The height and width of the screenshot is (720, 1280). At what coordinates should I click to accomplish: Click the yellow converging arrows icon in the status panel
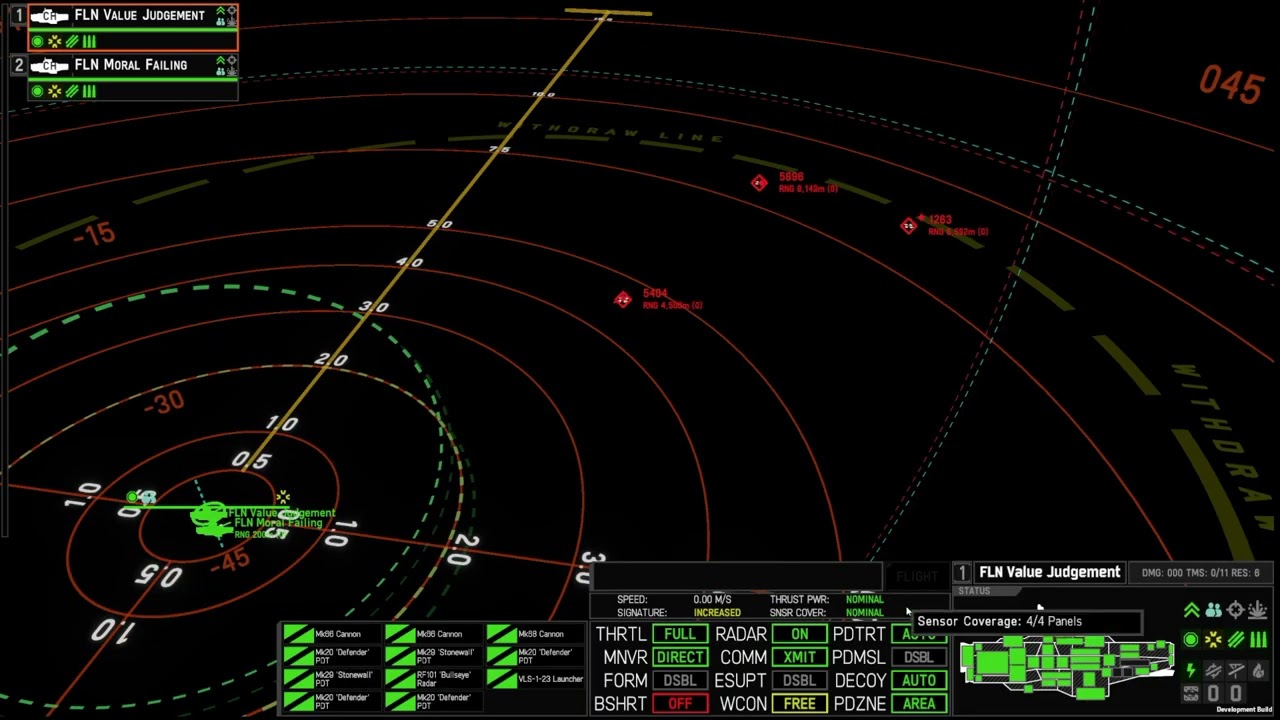pyautogui.click(x=1213, y=640)
